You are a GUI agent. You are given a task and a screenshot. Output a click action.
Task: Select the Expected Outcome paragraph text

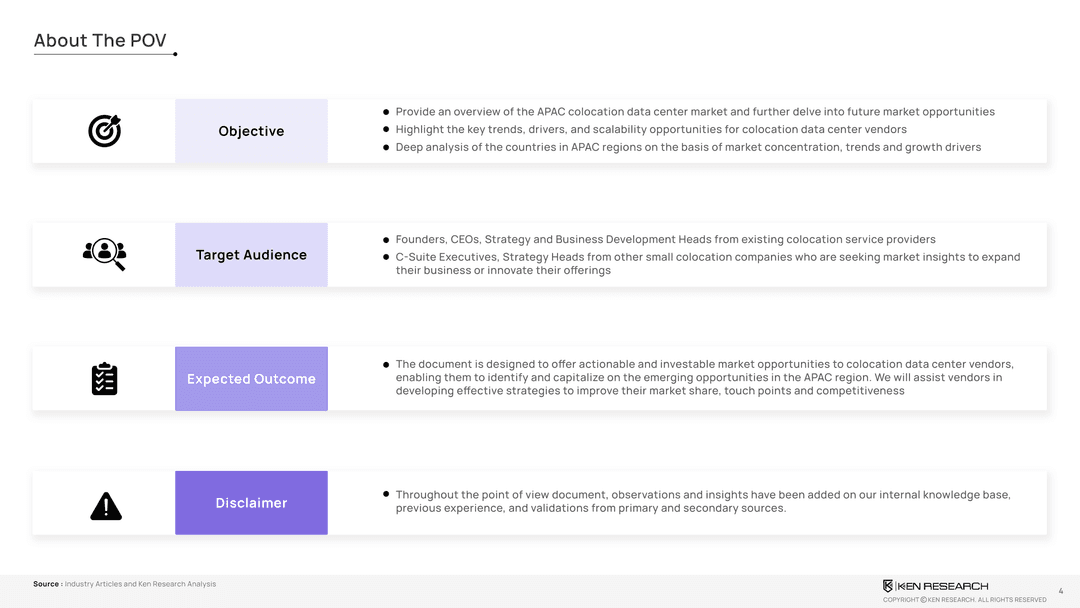pos(704,377)
